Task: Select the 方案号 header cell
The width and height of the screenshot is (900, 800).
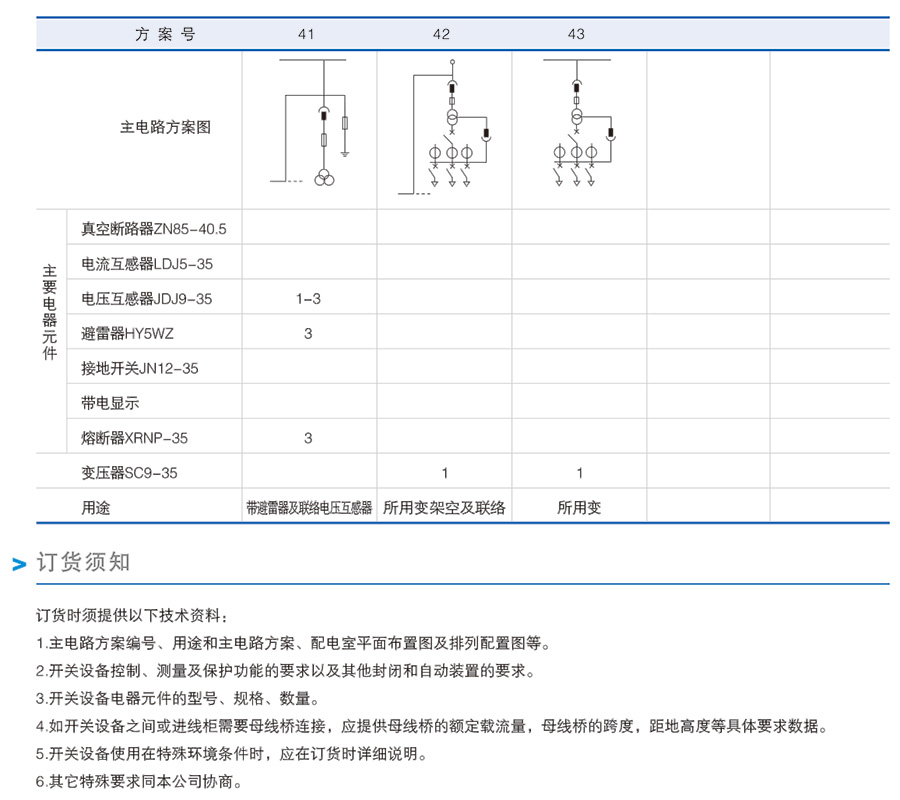Action: 165,34
